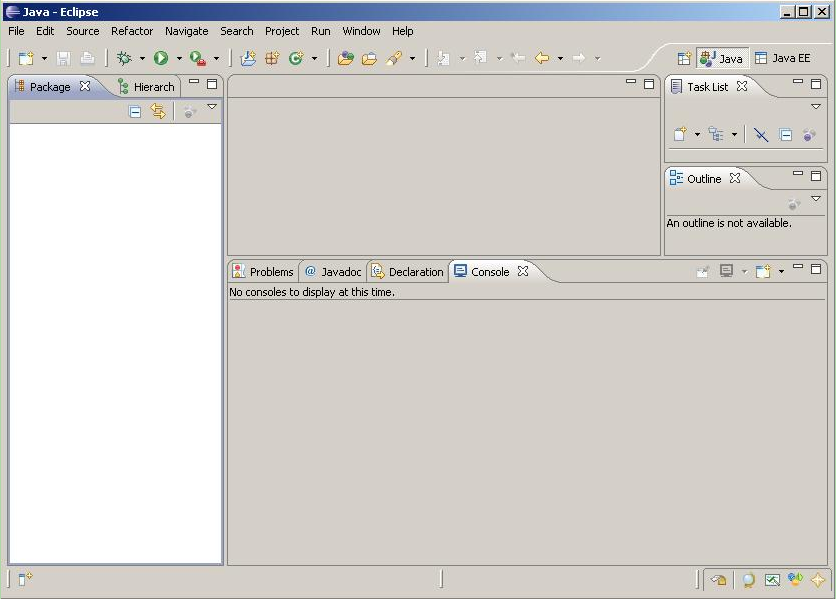
Task: Collapse all in the Task List
Action: pyautogui.click(x=785, y=134)
